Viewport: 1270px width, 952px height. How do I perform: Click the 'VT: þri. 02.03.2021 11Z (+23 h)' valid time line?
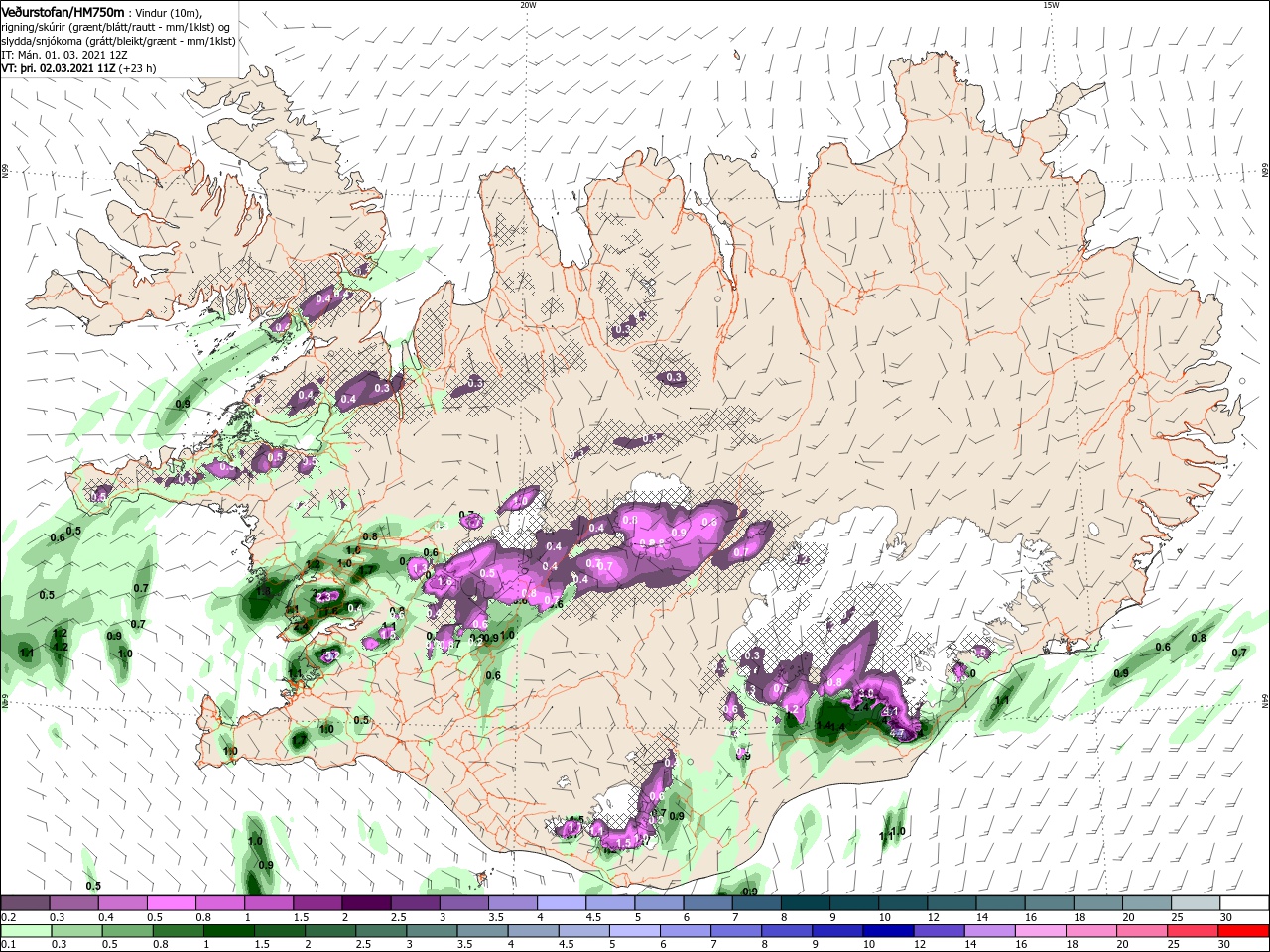(78, 68)
